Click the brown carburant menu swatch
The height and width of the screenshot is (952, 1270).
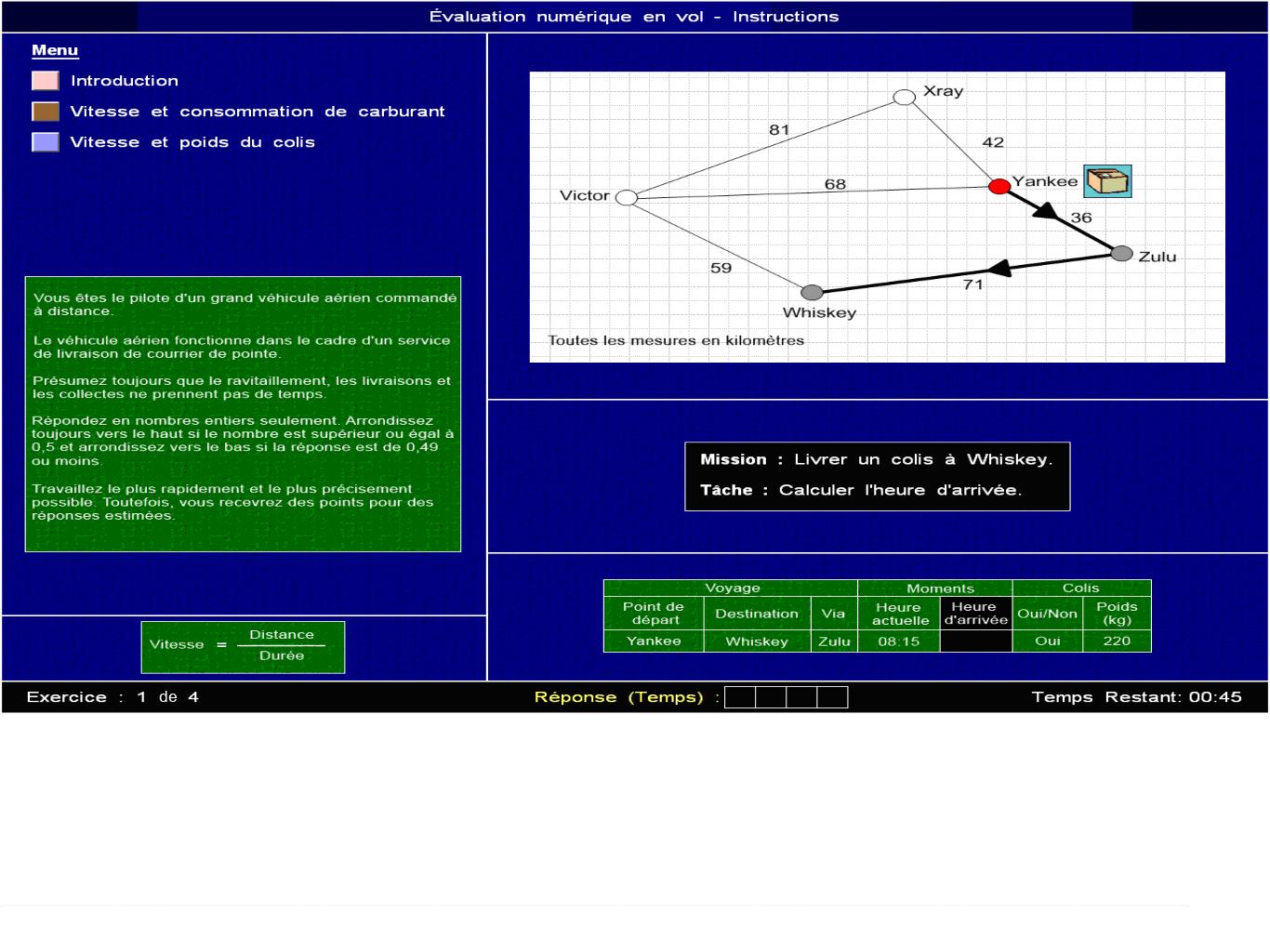(x=46, y=112)
